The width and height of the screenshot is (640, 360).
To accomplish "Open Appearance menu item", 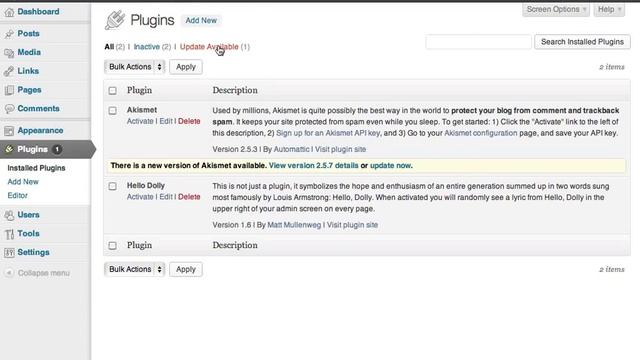I will 40,131.
